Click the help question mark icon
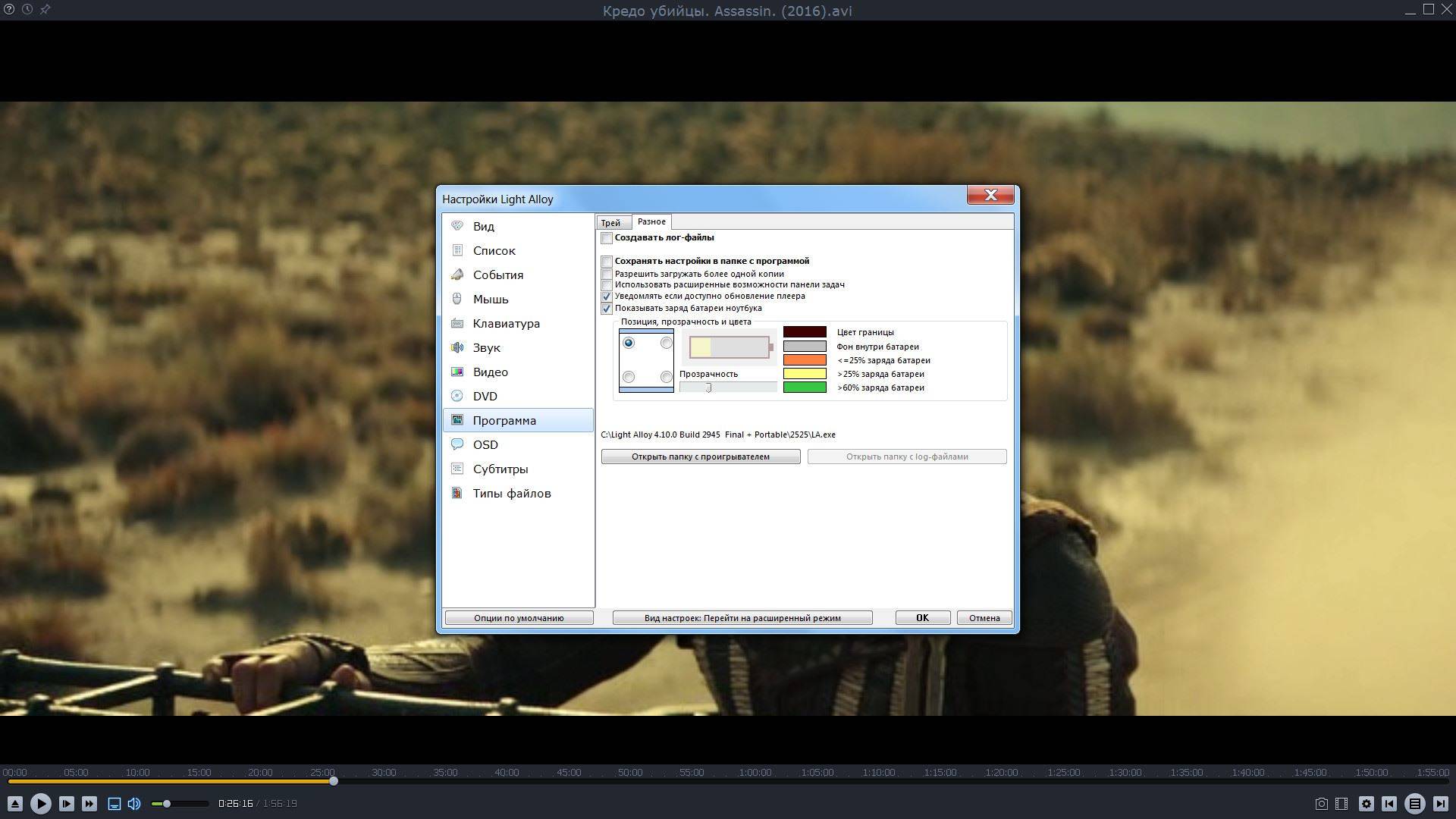 point(9,10)
